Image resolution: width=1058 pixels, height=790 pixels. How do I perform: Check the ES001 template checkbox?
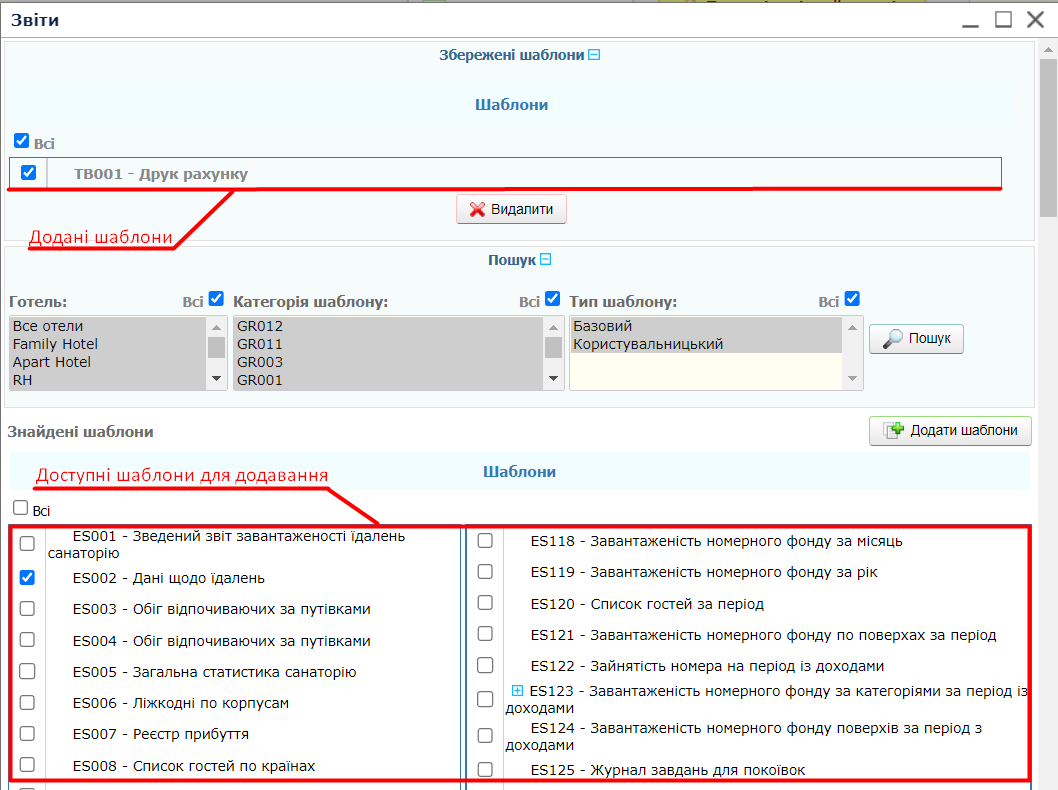point(27,544)
